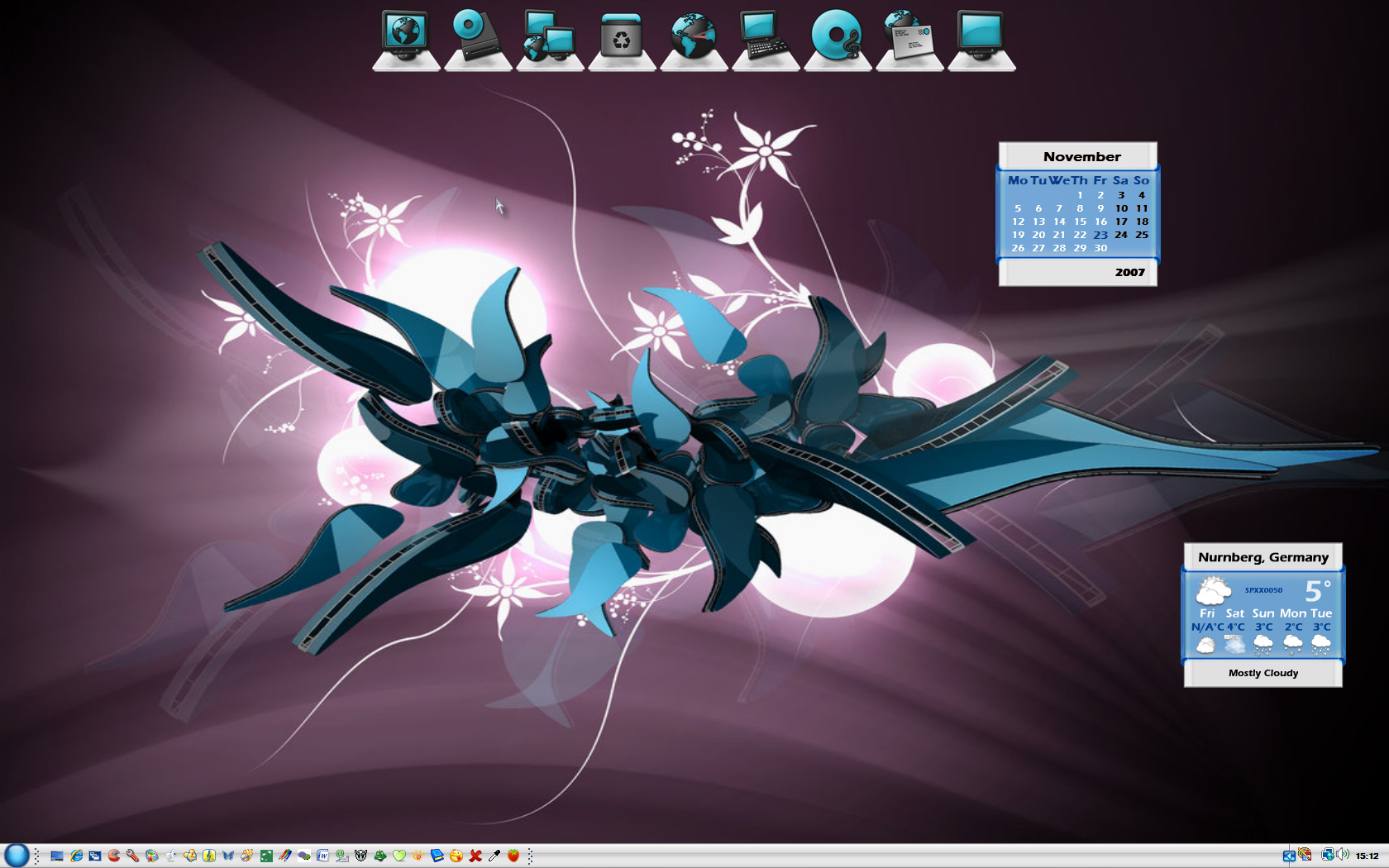
Task: Click the SPXX0050 location code
Action: click(x=1263, y=590)
